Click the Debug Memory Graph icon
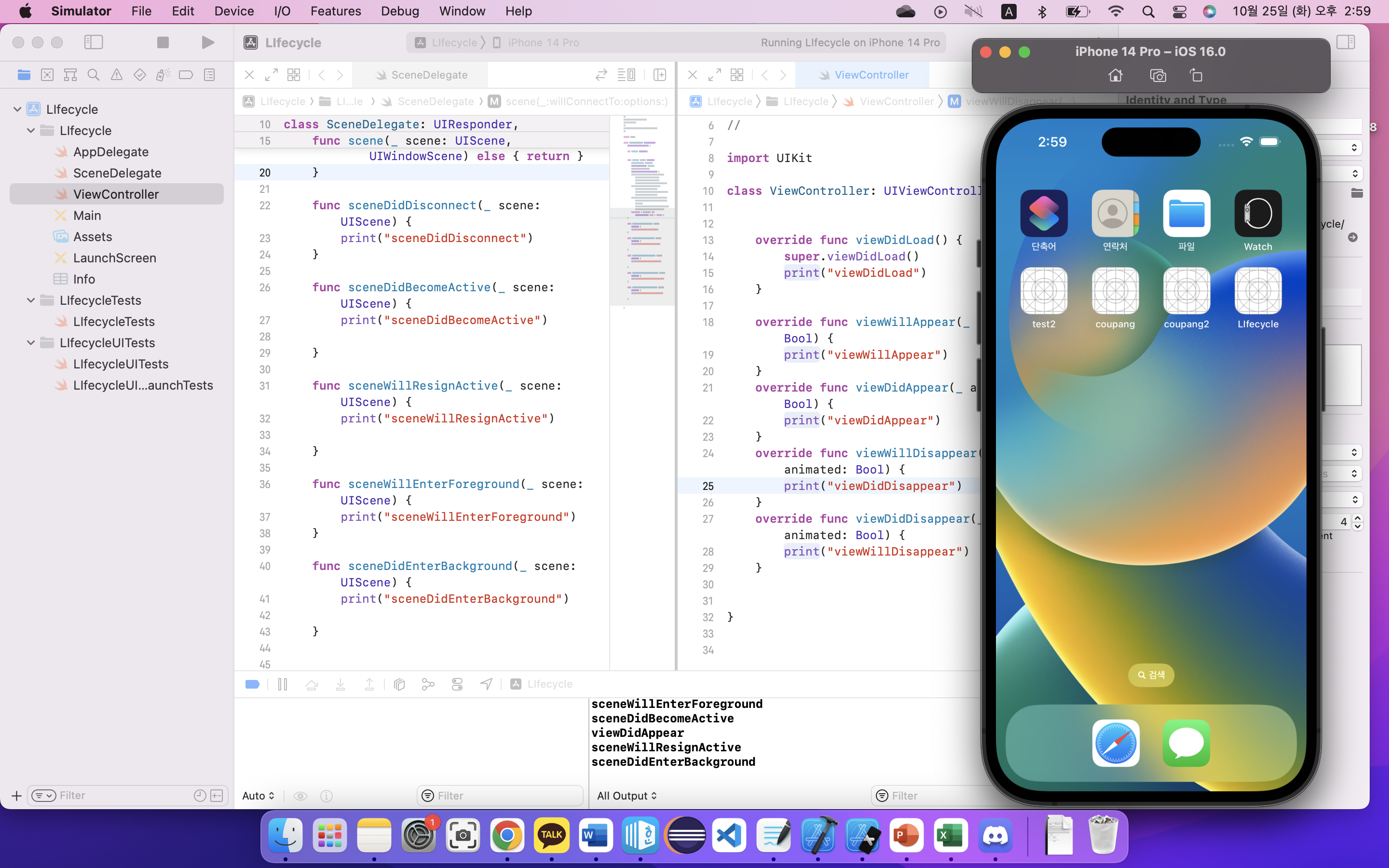The height and width of the screenshot is (868, 1389). pyautogui.click(x=428, y=684)
